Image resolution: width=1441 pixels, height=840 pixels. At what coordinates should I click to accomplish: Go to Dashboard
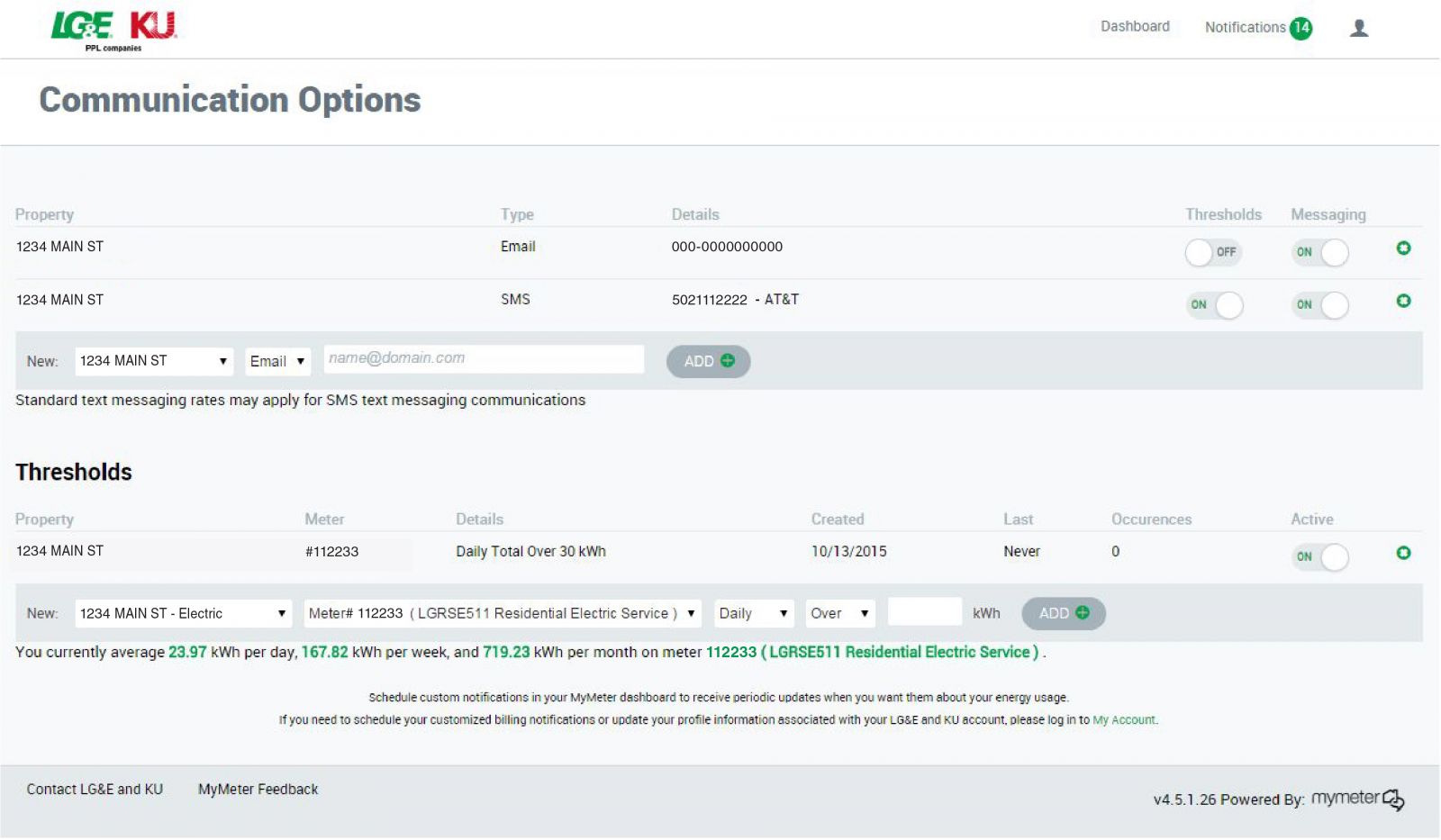point(1135,27)
